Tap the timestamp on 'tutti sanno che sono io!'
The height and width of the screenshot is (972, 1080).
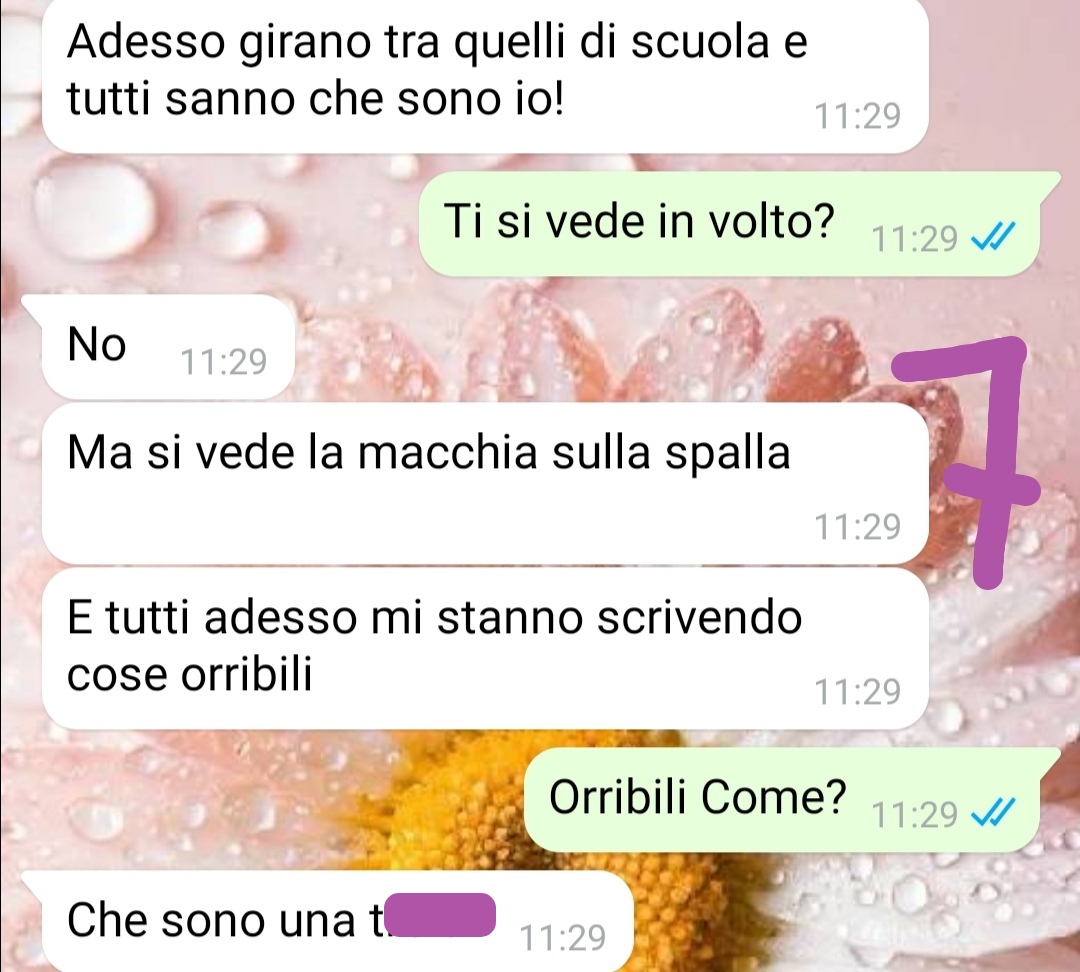tap(858, 116)
